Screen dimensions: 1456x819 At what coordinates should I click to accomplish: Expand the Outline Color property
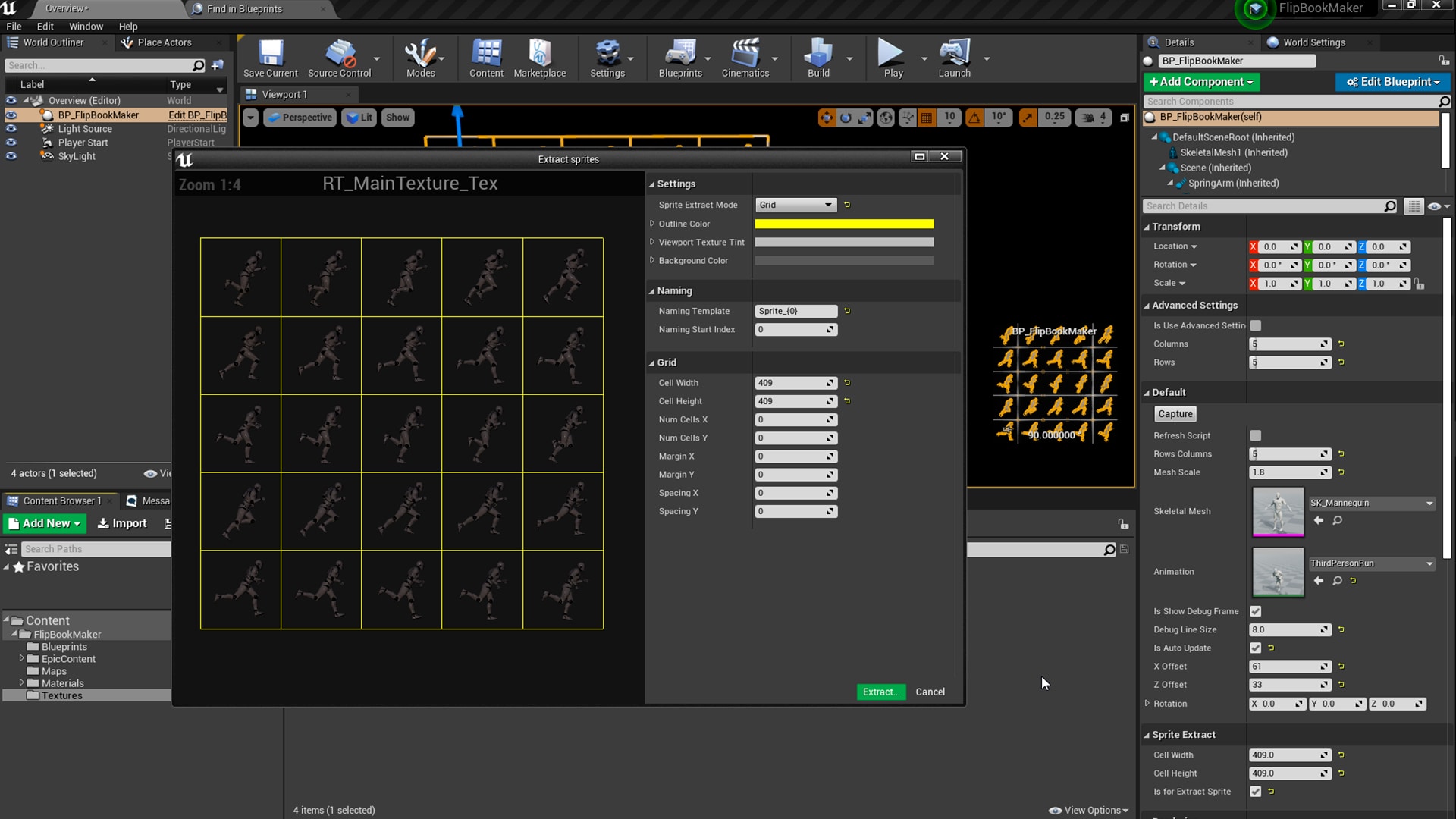652,224
